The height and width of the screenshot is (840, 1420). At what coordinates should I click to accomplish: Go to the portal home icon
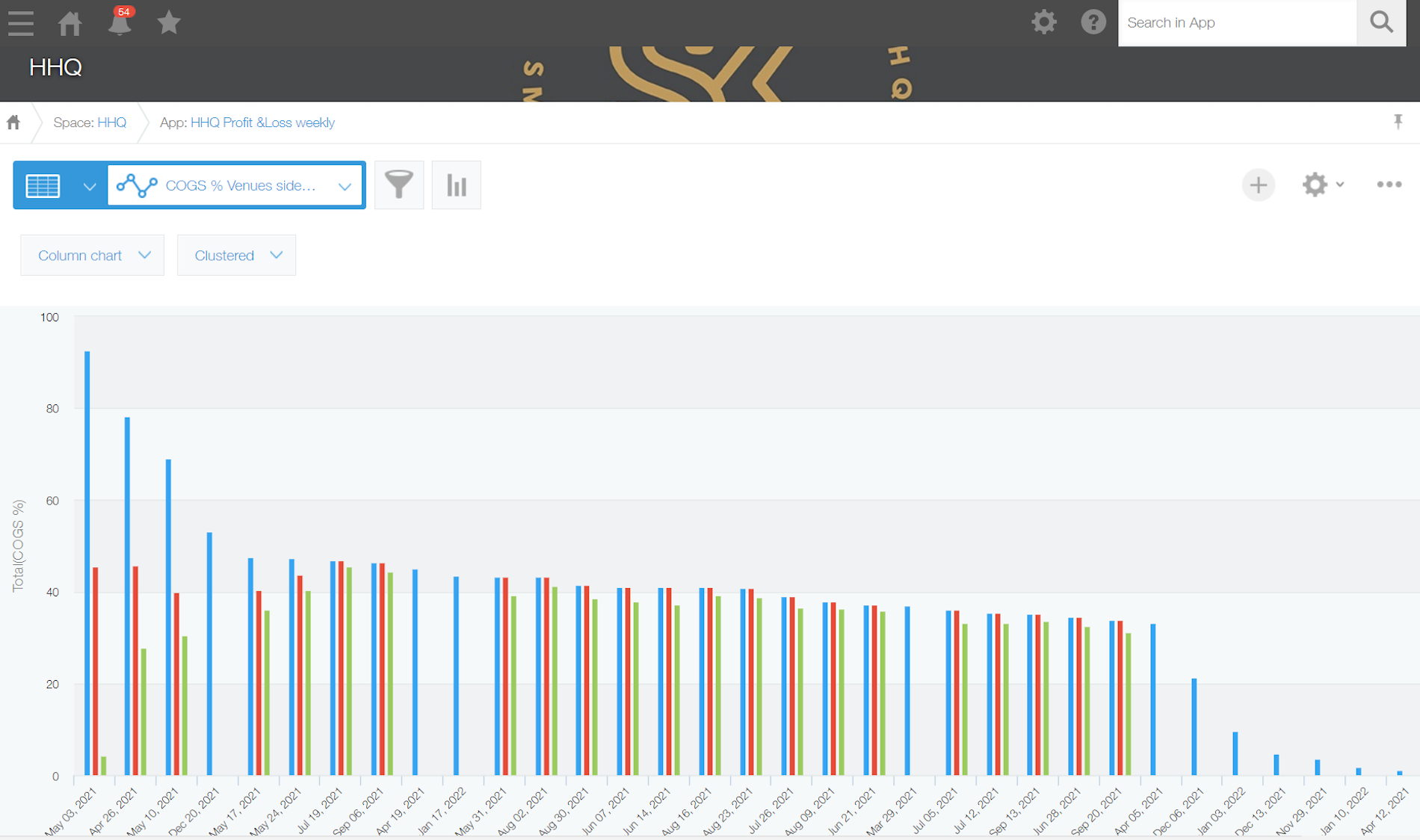click(70, 22)
